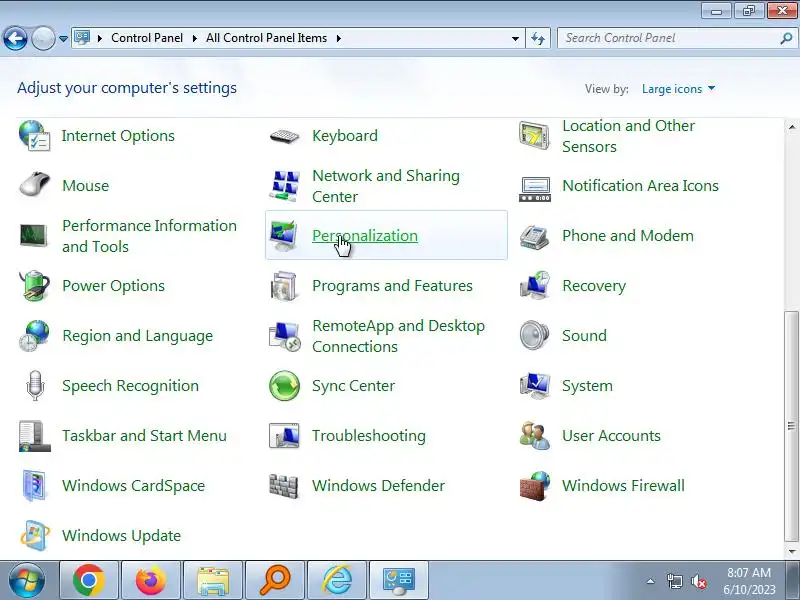This screenshot has height=600, width=800.
Task: Open the Sound speaker icon
Action: pyautogui.click(x=534, y=336)
